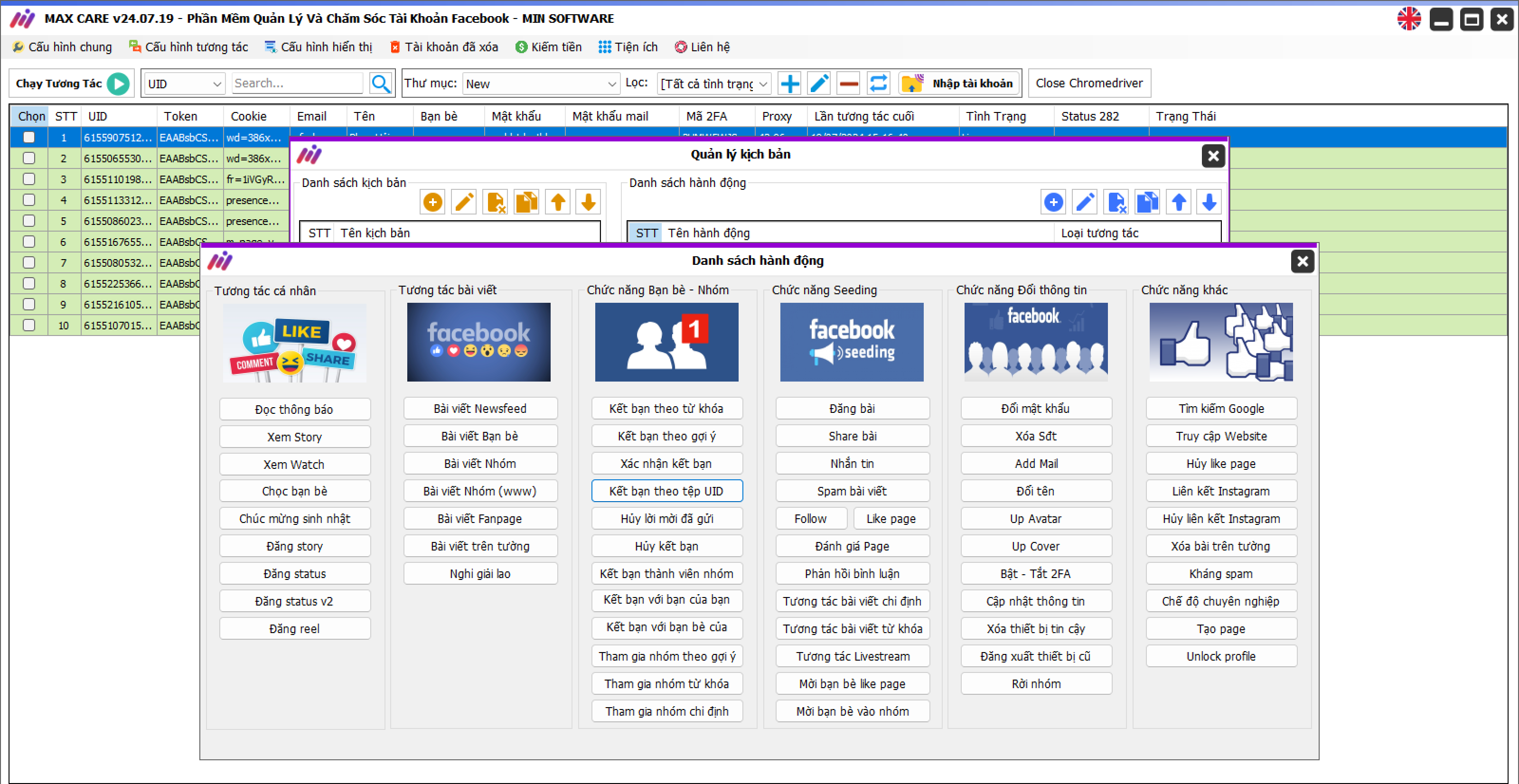
Task: Click Đăng bài in Chức năng Seeding section
Action: click(x=852, y=408)
